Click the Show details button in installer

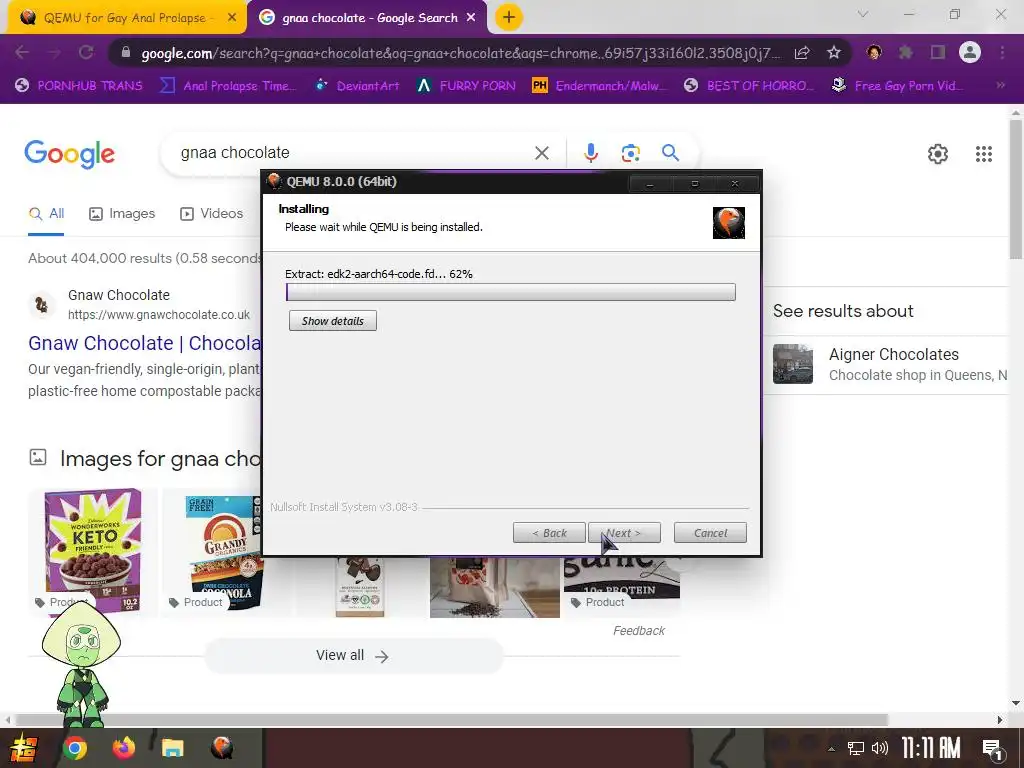[x=332, y=321]
